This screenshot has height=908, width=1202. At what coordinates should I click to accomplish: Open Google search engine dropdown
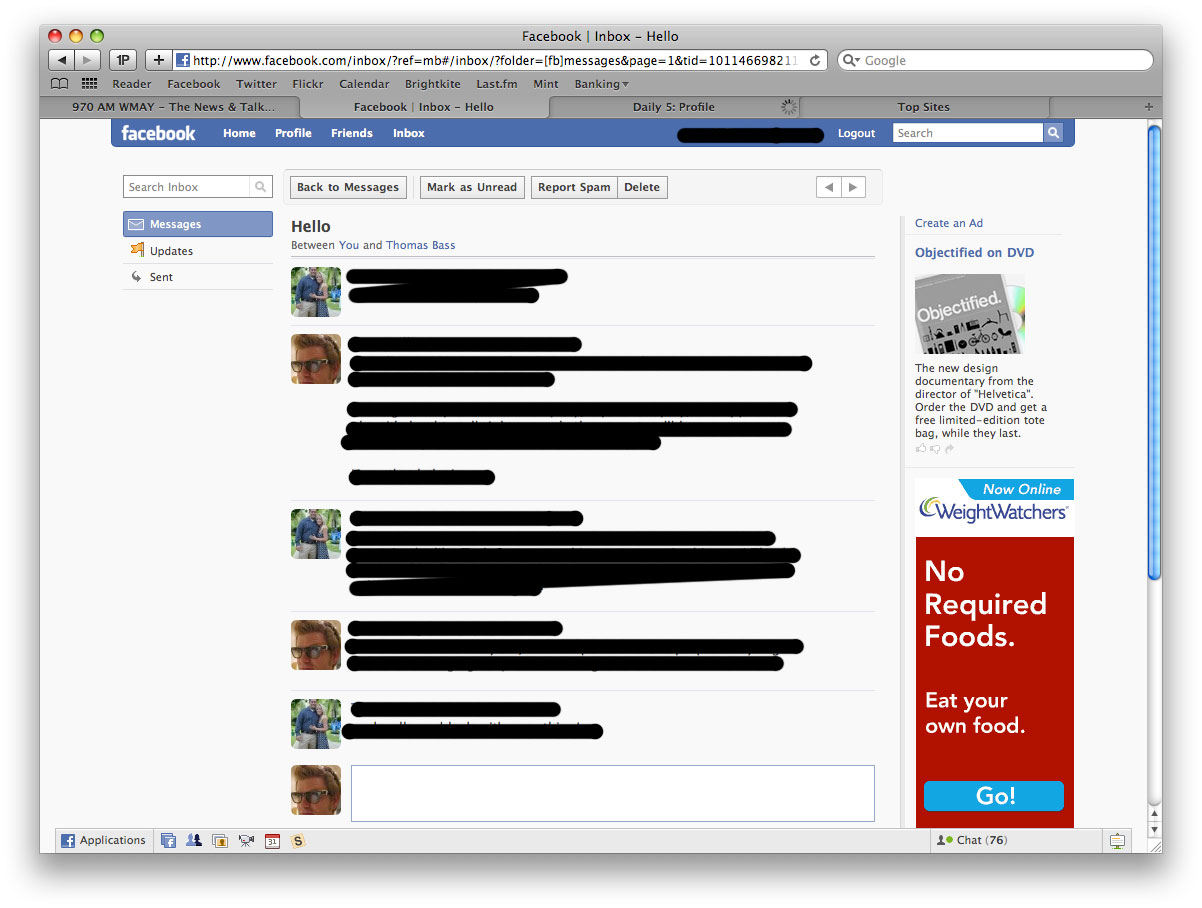pyautogui.click(x=851, y=60)
